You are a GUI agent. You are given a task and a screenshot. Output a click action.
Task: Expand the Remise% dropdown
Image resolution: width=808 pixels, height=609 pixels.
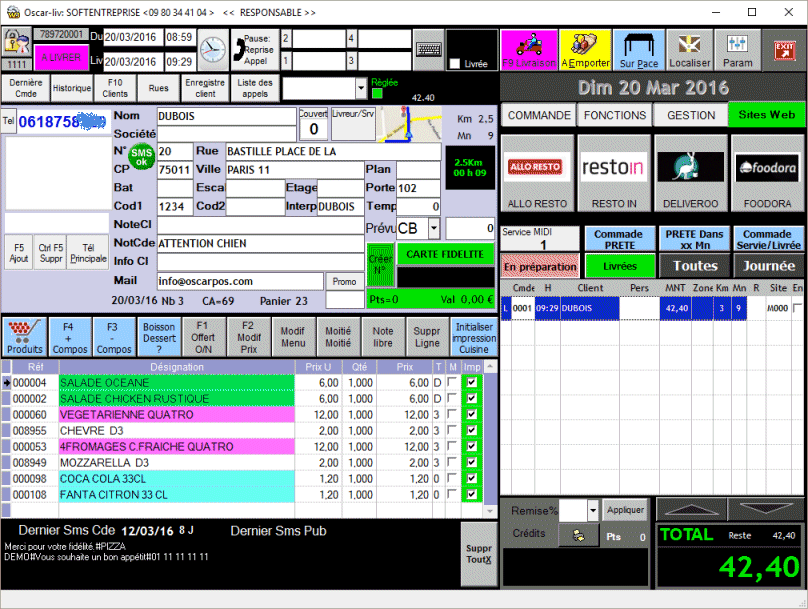pos(593,510)
